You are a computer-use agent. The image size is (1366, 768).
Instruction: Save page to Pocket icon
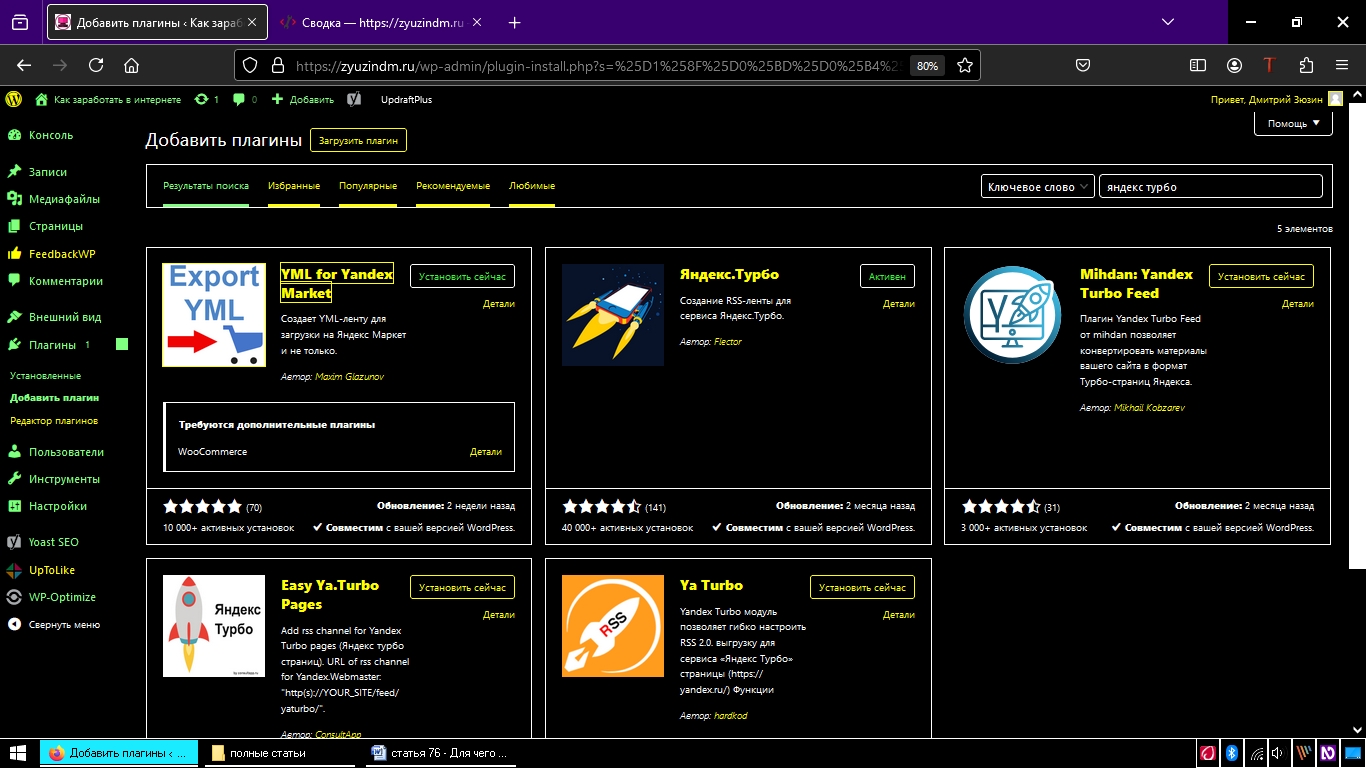1083,65
